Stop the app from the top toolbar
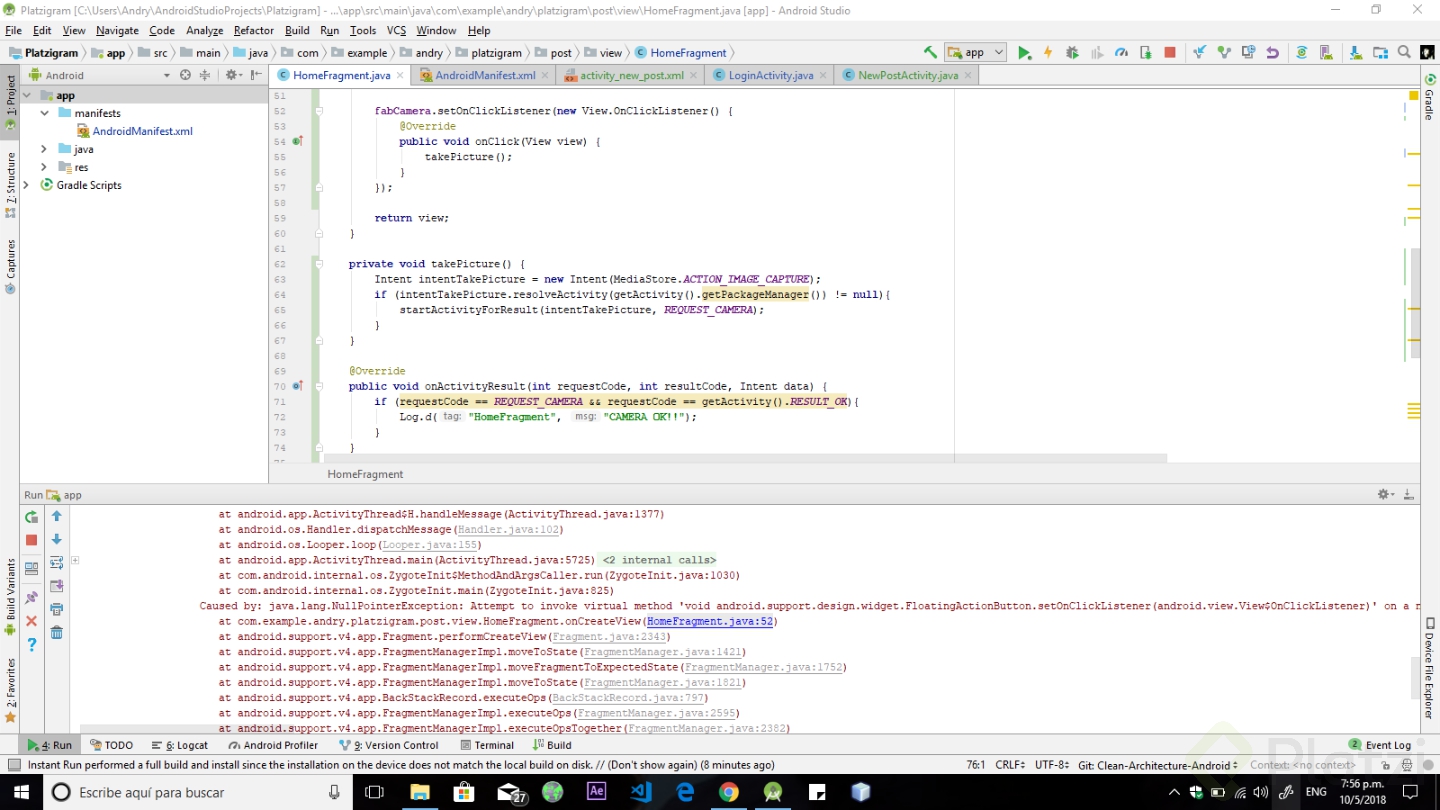 (1169, 53)
